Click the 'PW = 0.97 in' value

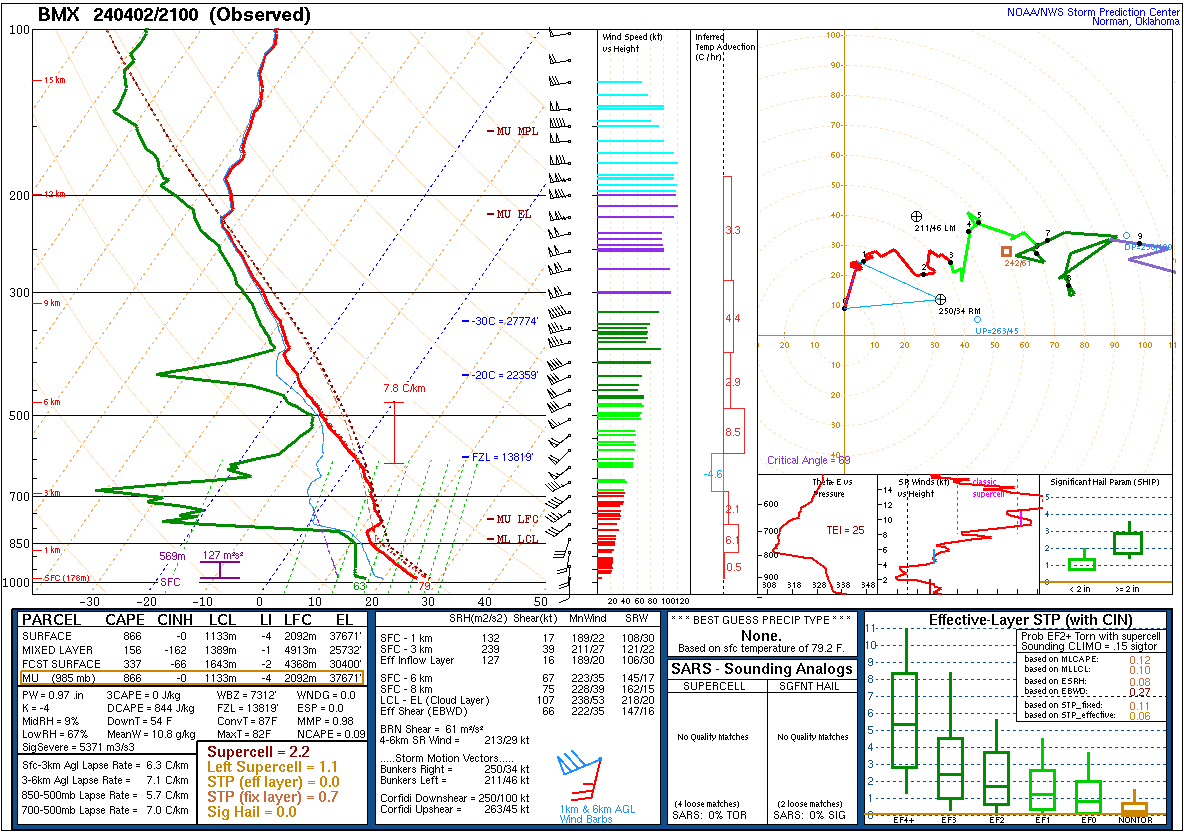pos(53,695)
